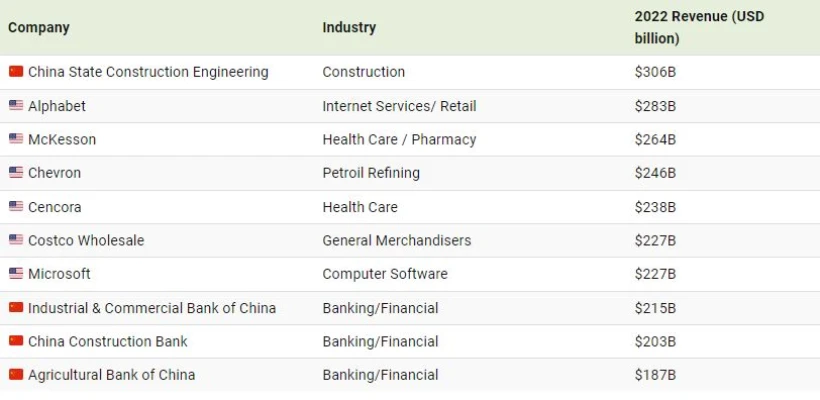The image size is (820, 400).
Task: Select the Alphabet company name
Action: [57, 106]
